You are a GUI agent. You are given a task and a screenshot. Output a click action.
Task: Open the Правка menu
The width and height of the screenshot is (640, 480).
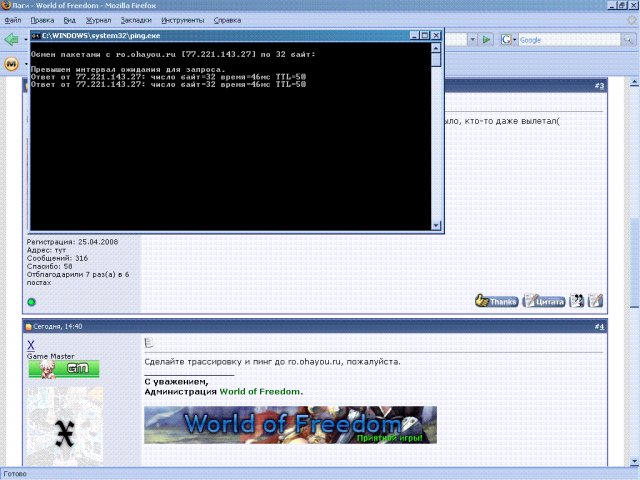pos(42,20)
